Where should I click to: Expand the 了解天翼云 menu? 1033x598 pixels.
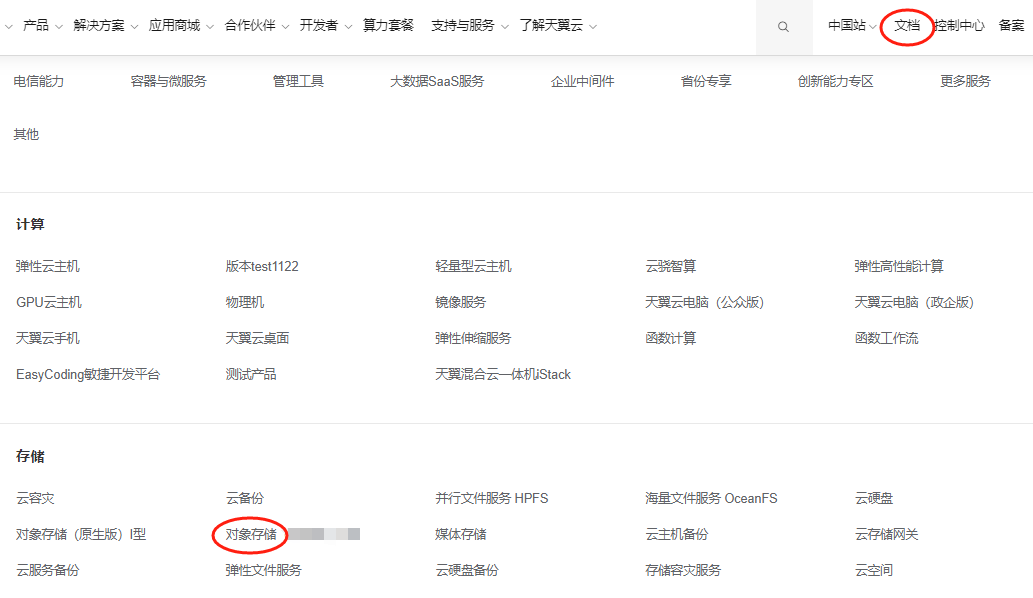(x=558, y=26)
